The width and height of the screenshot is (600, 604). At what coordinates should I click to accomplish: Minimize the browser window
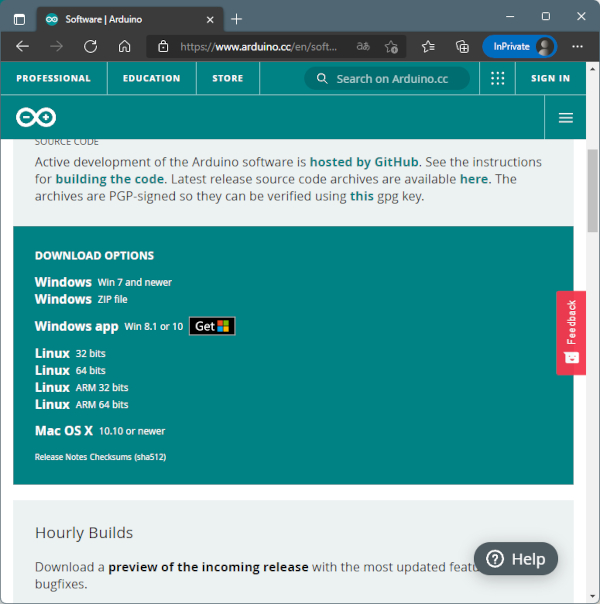(510, 17)
